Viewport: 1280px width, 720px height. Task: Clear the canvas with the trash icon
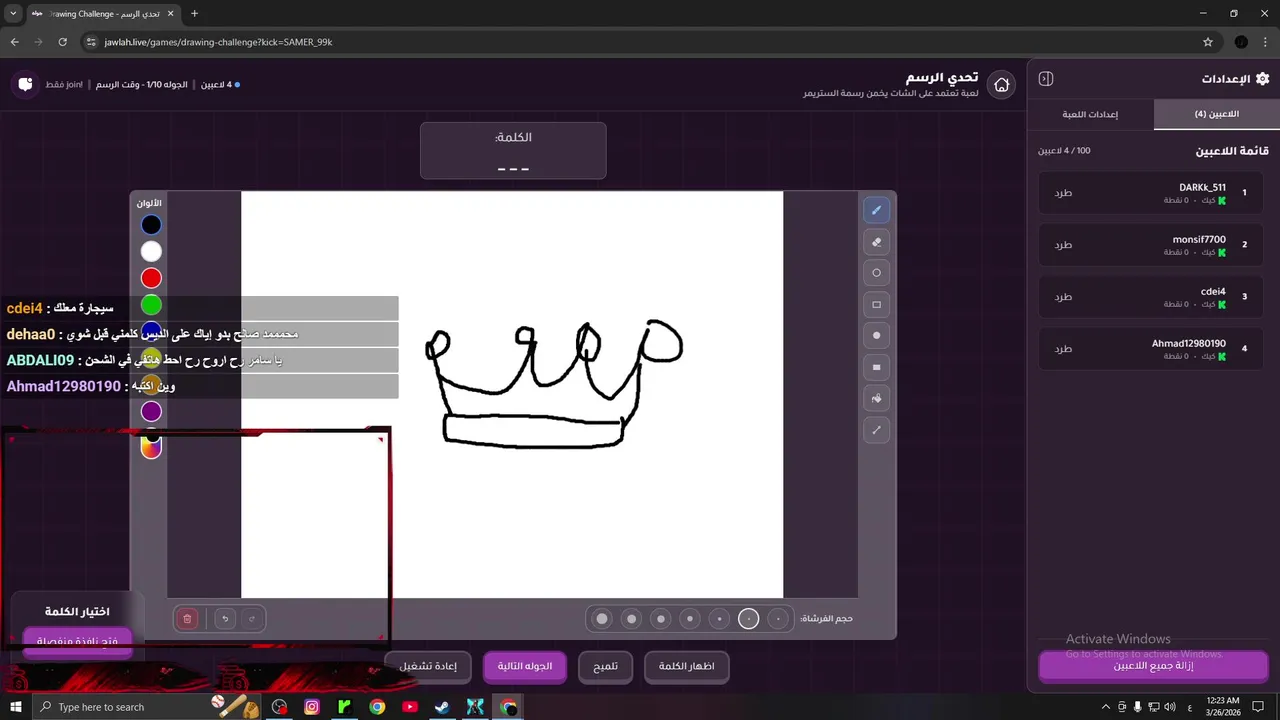(x=187, y=619)
